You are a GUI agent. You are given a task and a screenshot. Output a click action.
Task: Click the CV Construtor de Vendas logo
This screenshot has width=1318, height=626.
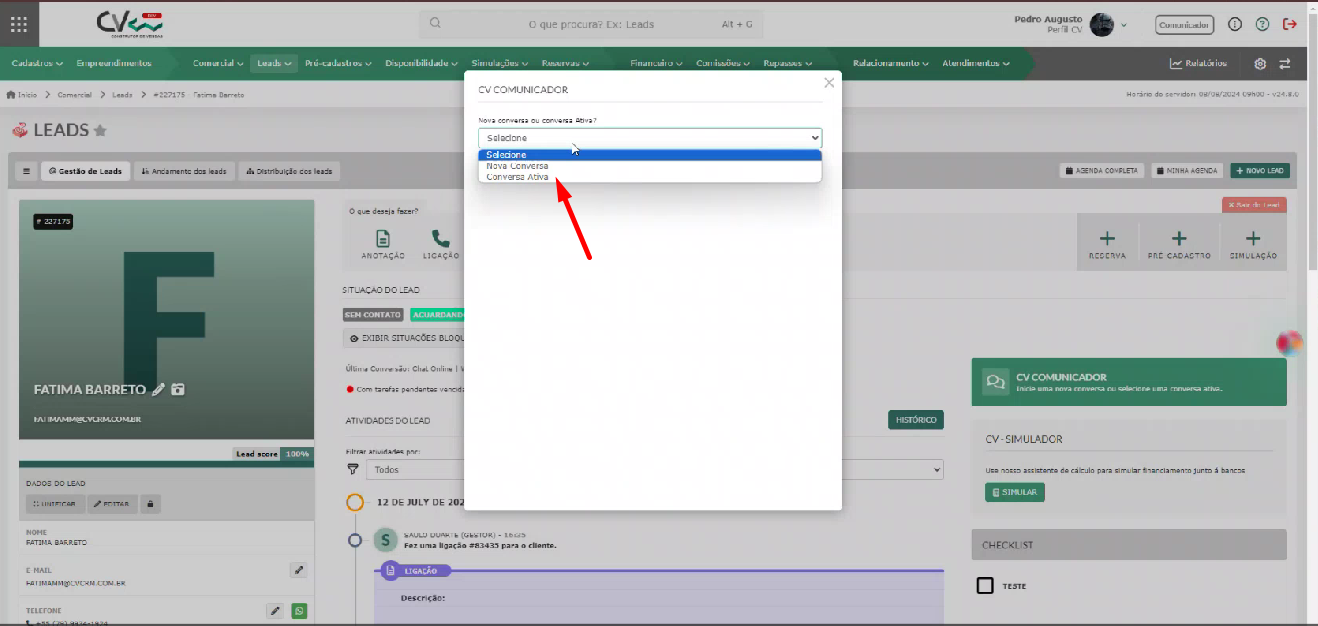pyautogui.click(x=130, y=24)
